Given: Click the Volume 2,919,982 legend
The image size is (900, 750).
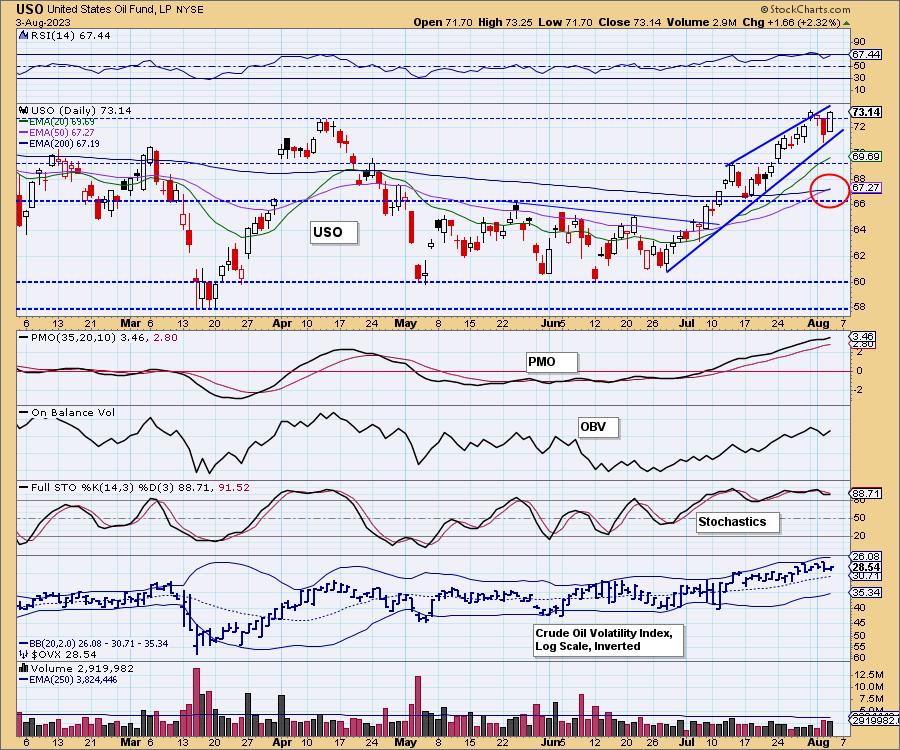Looking at the screenshot, I should [x=82, y=668].
